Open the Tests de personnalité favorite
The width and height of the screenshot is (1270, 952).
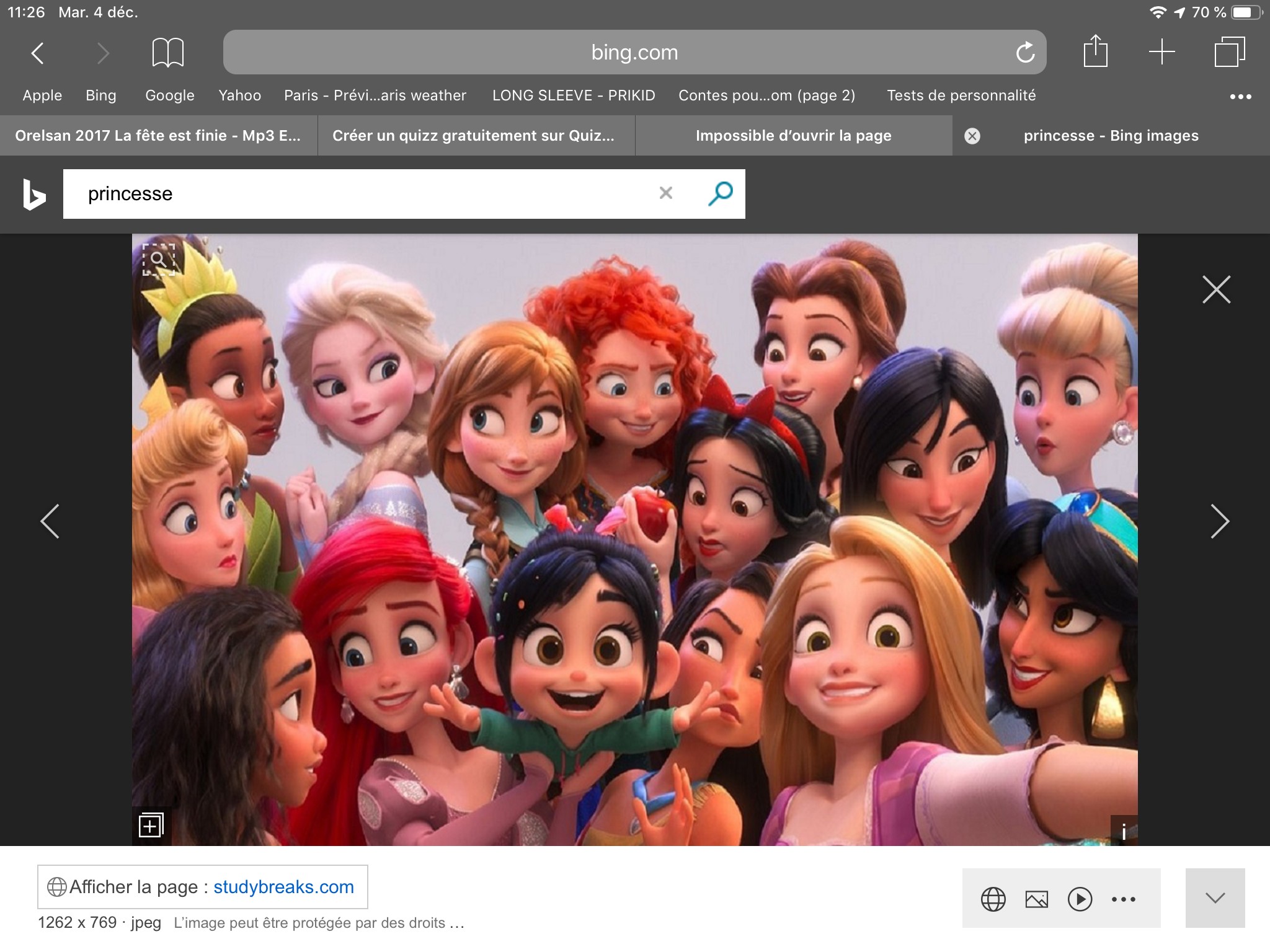(961, 95)
